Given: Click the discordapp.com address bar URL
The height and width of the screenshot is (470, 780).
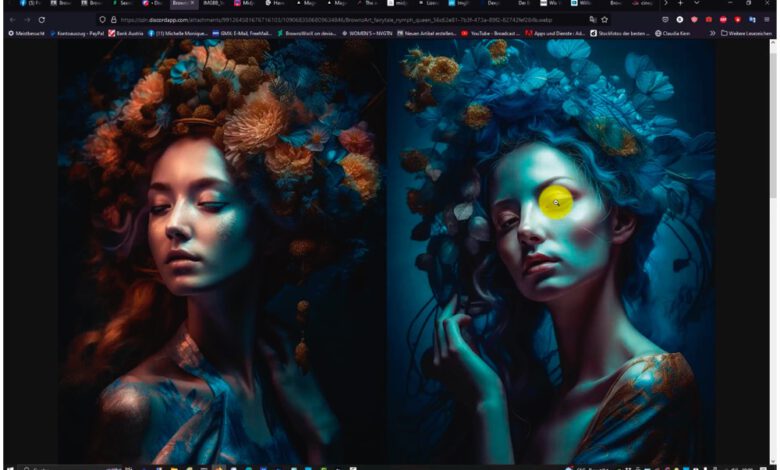Looking at the screenshot, I should tap(336, 20).
